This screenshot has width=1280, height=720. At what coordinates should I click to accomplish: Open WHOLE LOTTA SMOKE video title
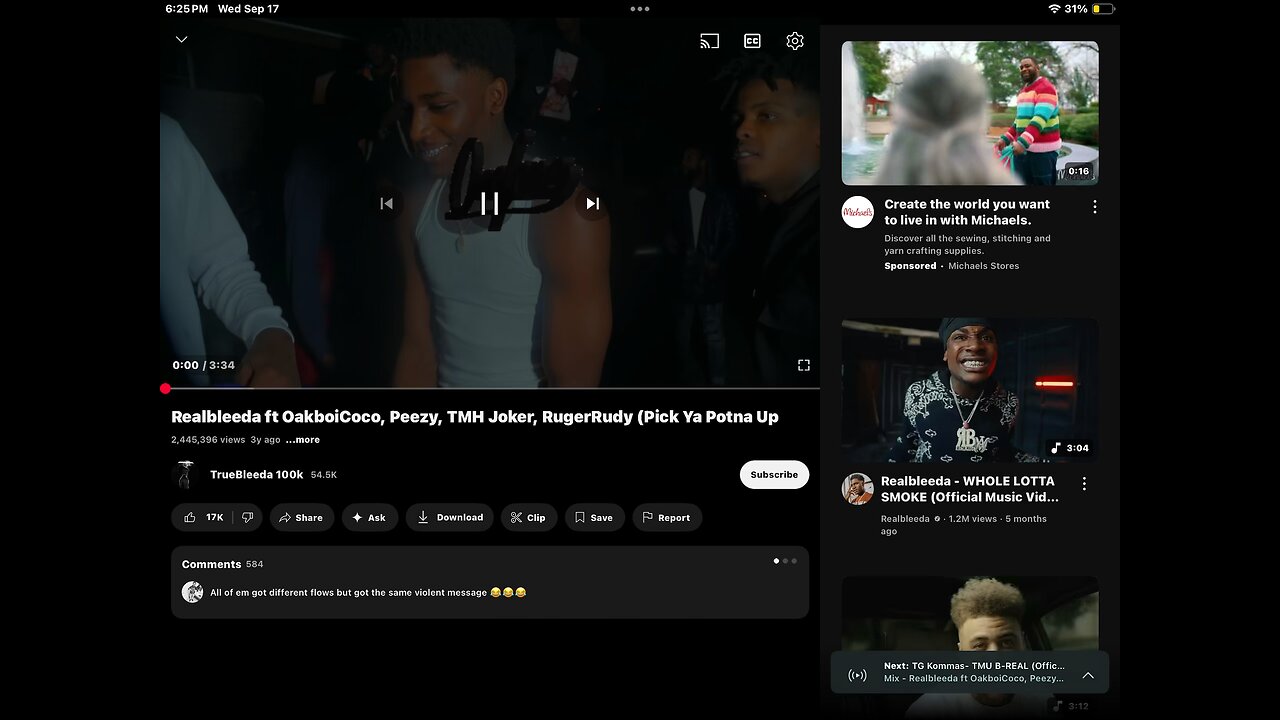[x=970, y=489]
